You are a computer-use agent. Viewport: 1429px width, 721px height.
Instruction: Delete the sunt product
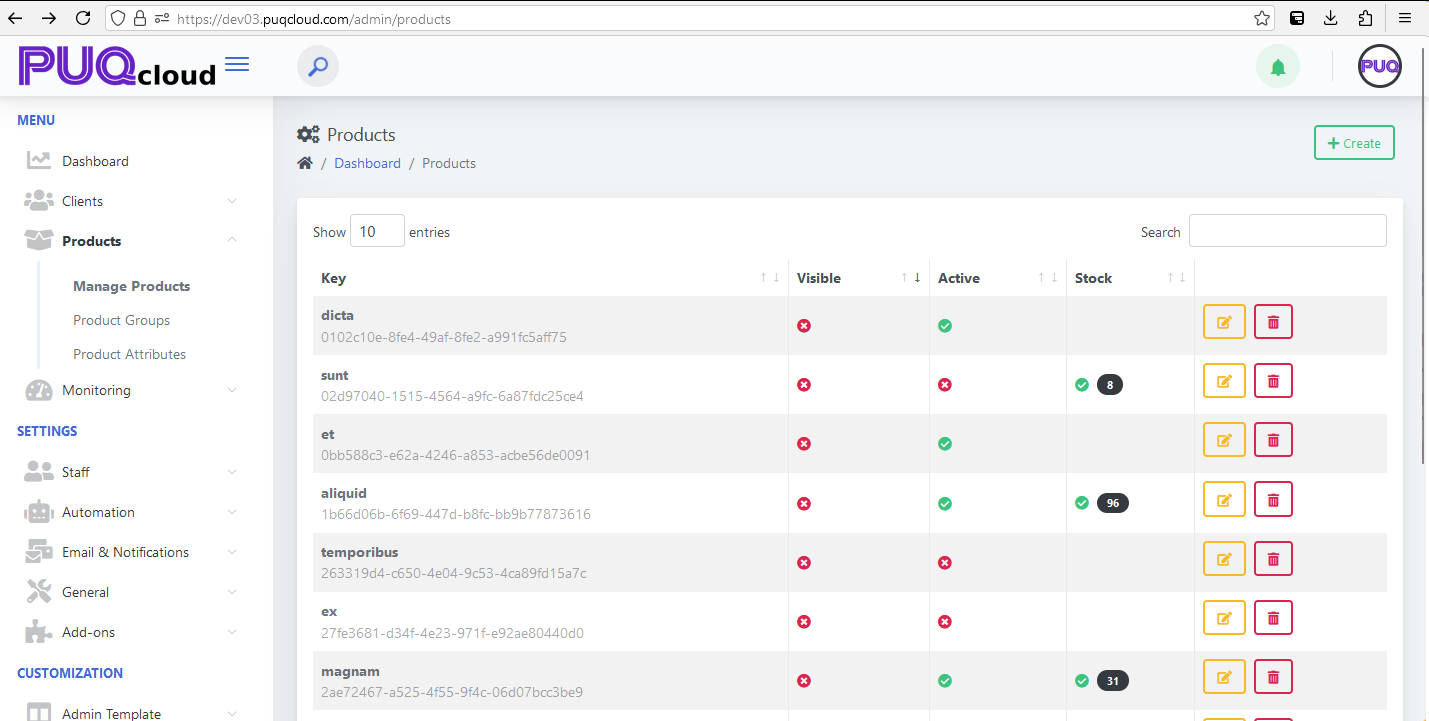coord(1273,381)
